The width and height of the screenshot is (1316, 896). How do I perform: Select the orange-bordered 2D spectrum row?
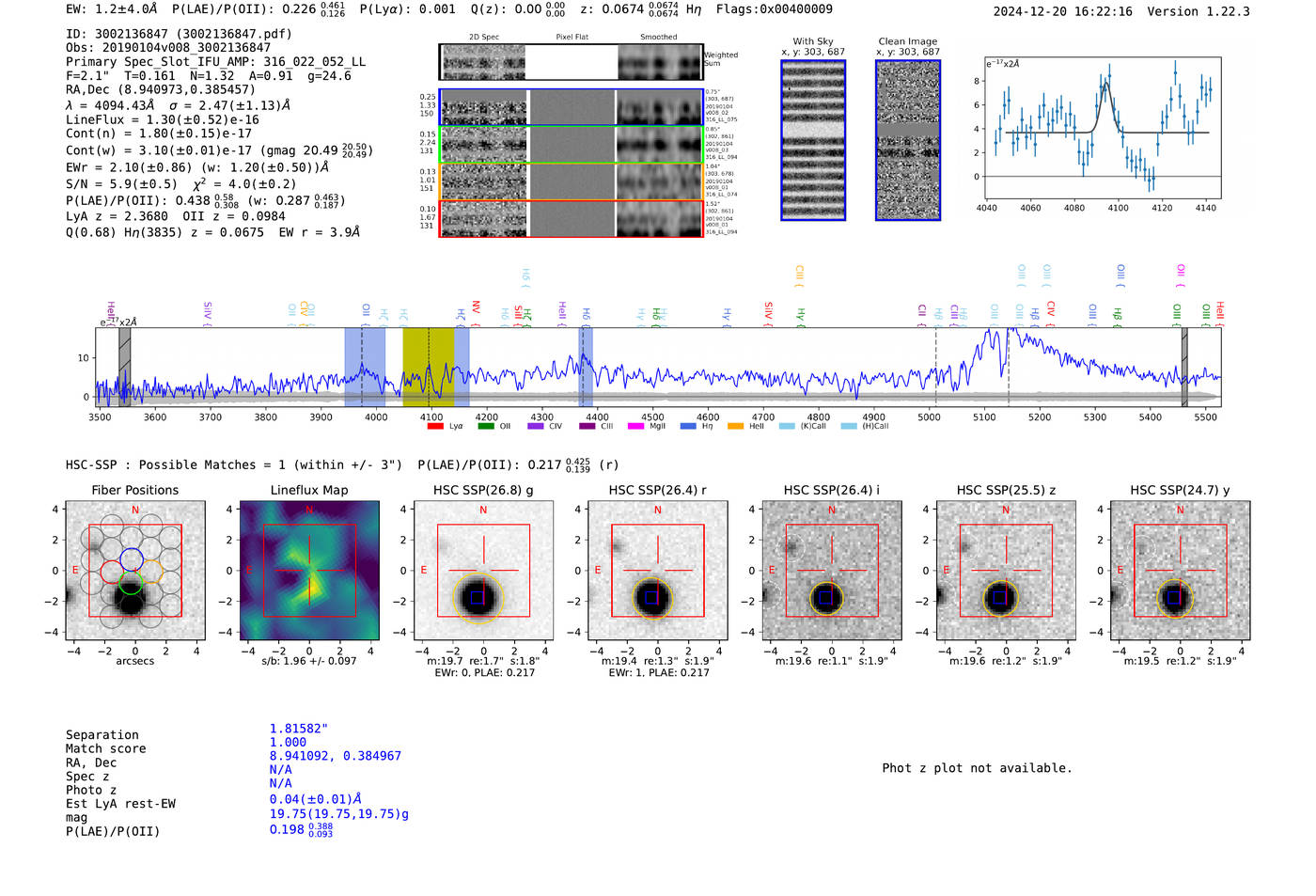pos(571,181)
